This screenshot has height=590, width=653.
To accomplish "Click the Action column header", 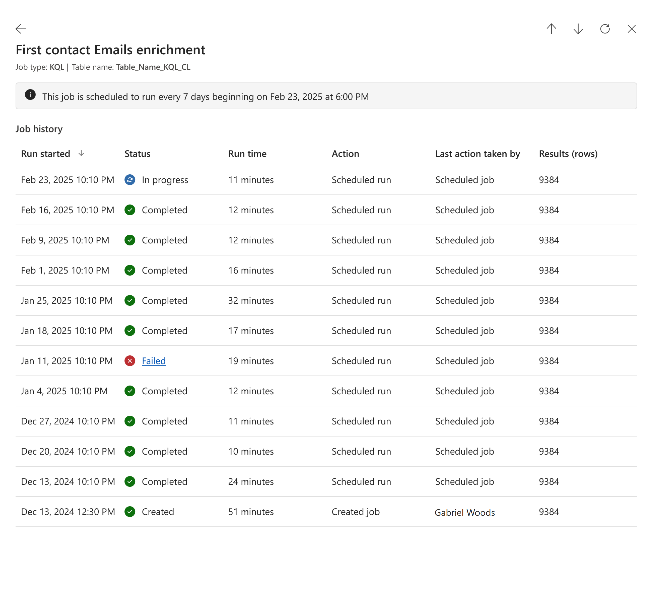I will (x=345, y=154).
